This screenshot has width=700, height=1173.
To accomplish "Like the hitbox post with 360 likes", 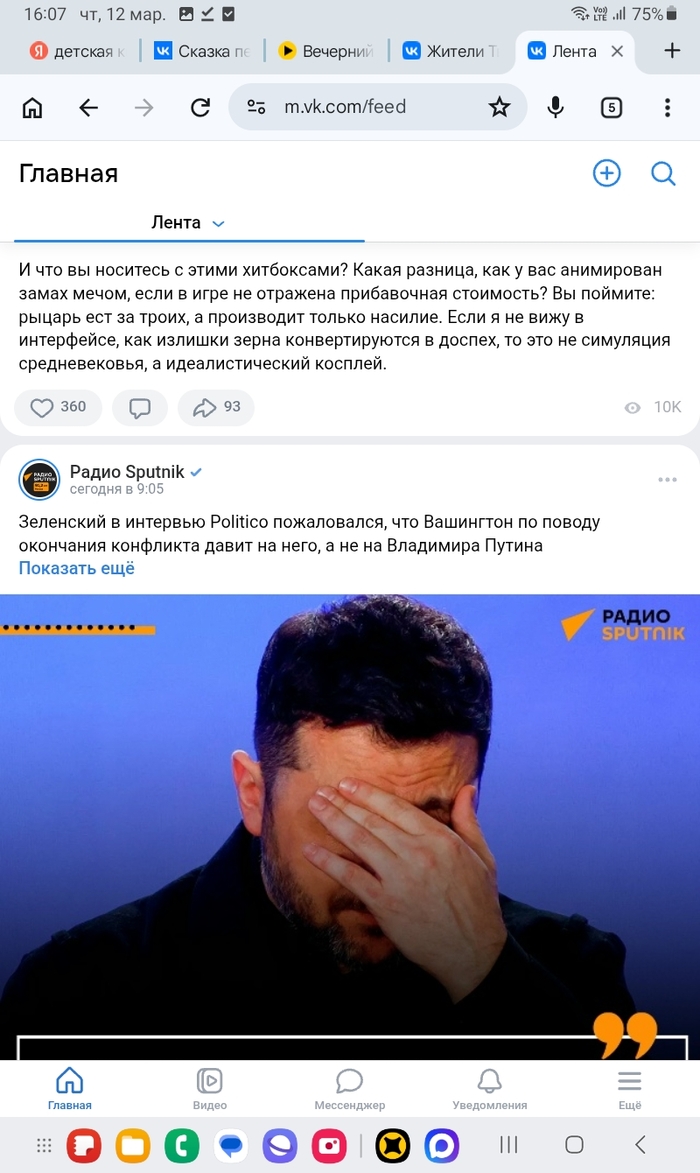I will [58, 407].
